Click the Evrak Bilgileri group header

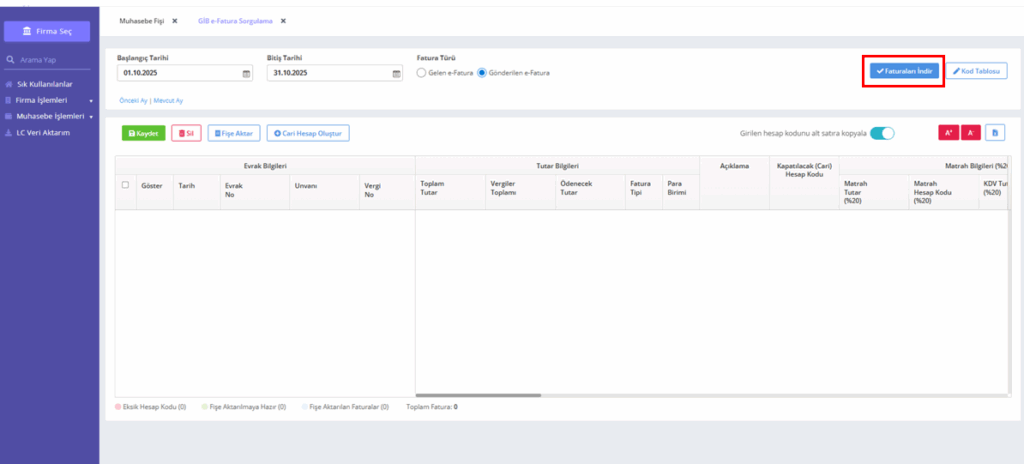click(x=265, y=166)
